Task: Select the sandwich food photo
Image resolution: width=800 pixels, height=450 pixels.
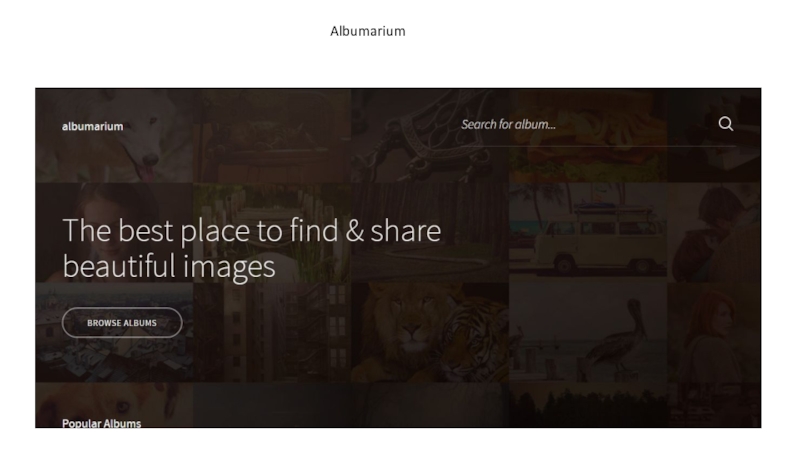Action: [588, 135]
